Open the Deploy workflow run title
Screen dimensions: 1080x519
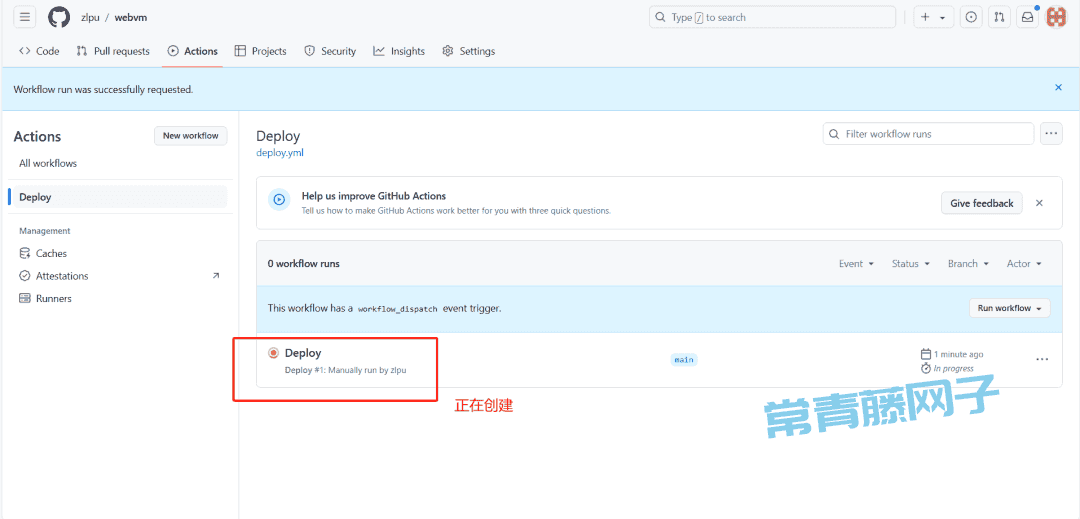303,352
